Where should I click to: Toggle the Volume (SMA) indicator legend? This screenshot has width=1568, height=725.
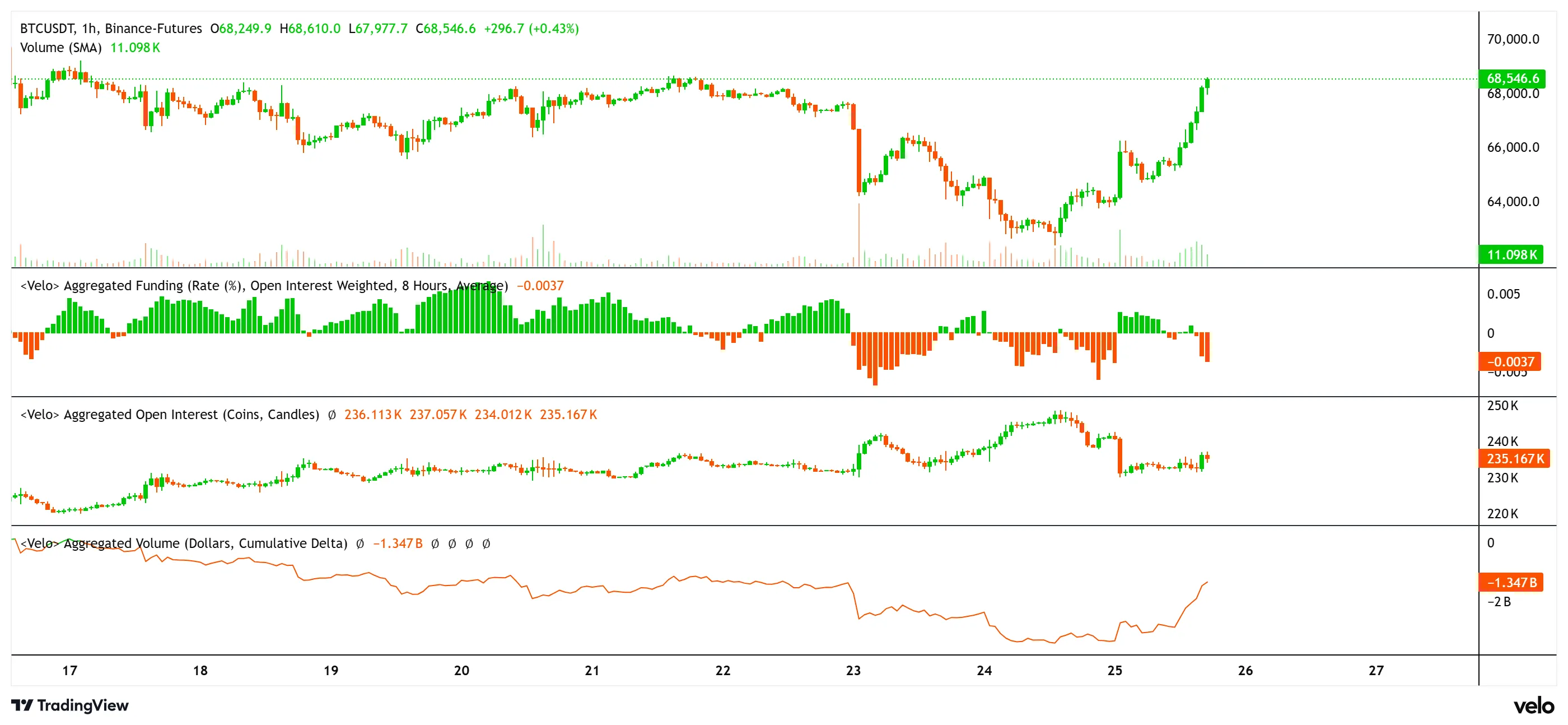pos(61,48)
